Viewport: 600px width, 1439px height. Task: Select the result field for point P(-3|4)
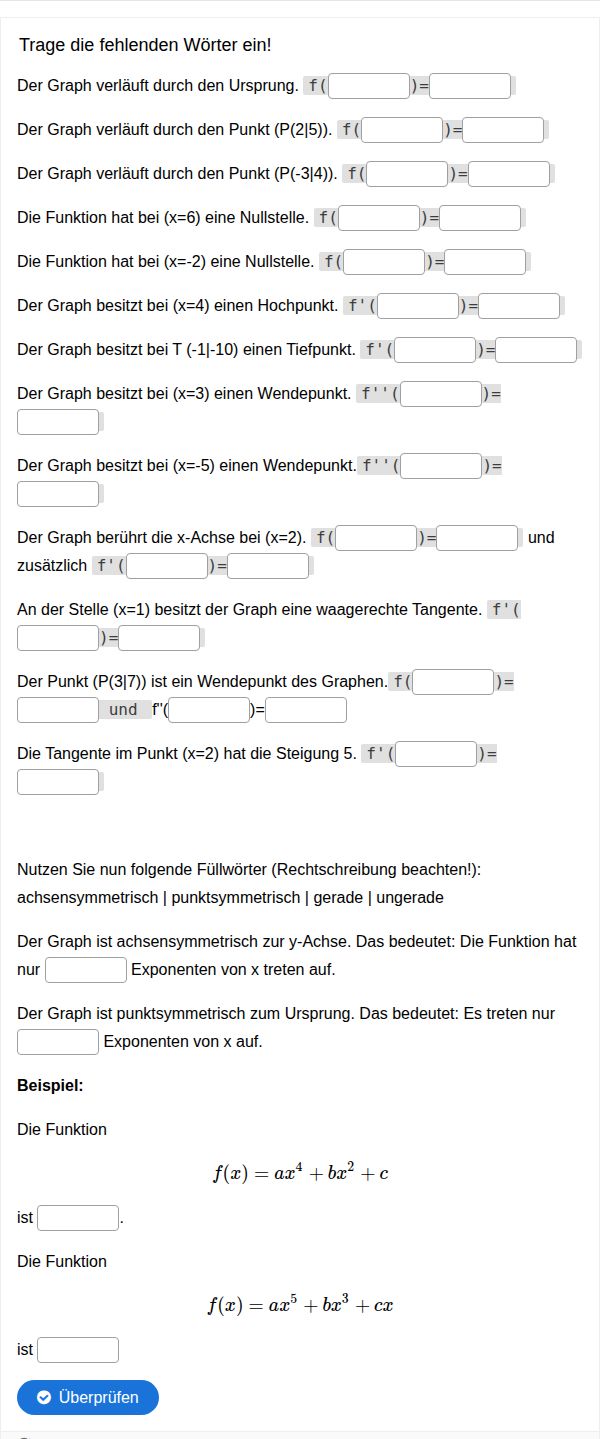(509, 174)
